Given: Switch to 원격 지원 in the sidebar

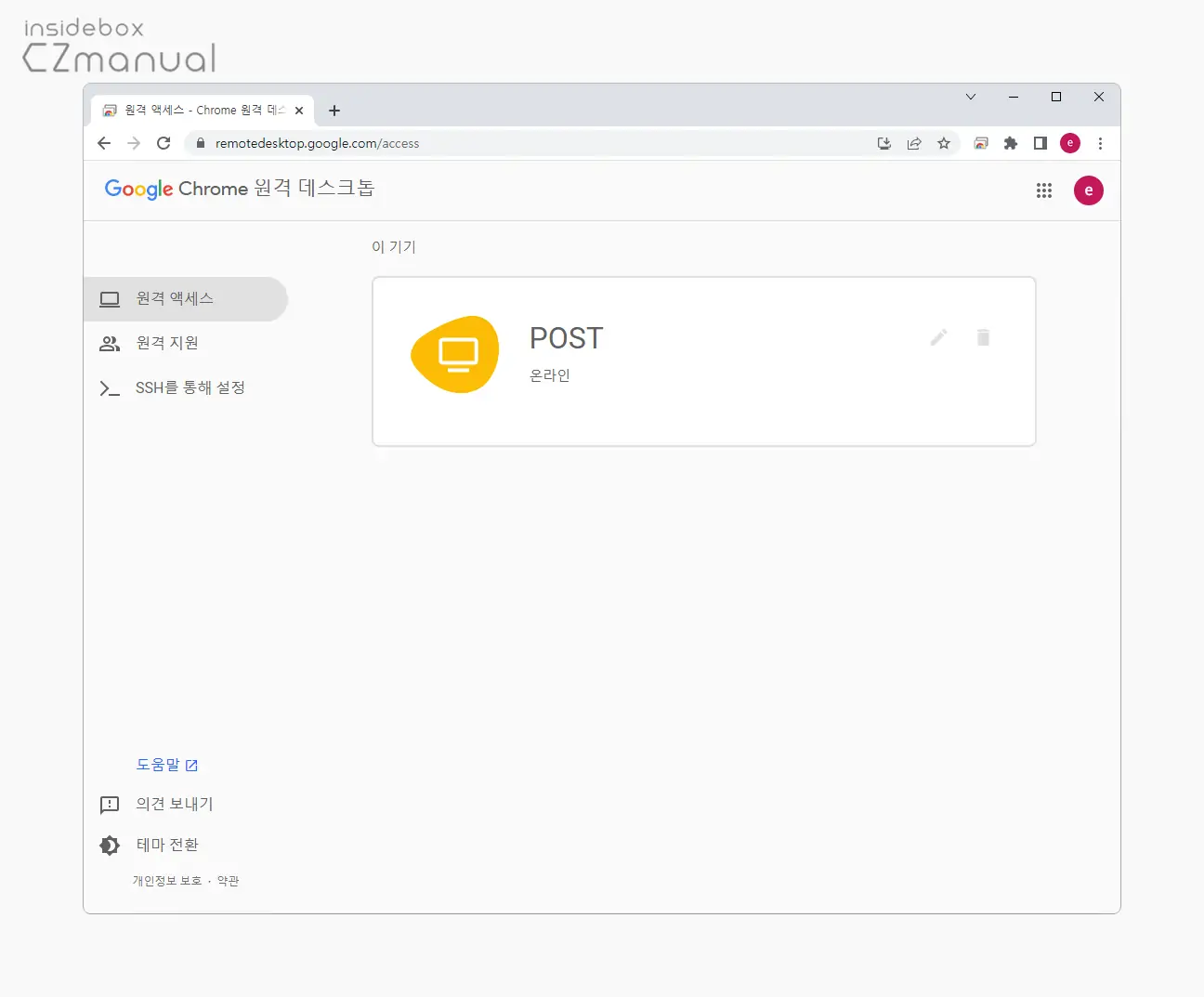Looking at the screenshot, I should [x=186, y=344].
